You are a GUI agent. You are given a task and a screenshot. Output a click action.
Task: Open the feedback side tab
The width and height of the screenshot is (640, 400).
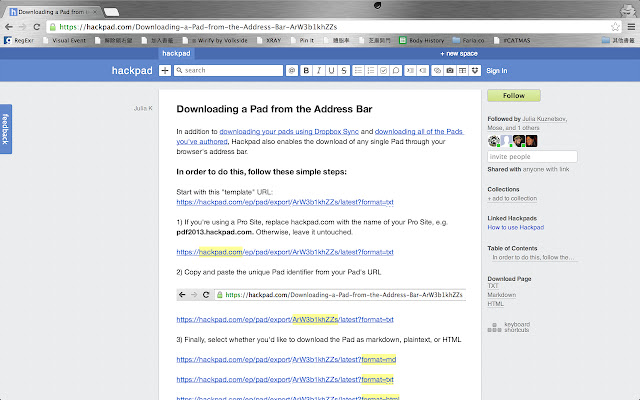(x=6, y=129)
